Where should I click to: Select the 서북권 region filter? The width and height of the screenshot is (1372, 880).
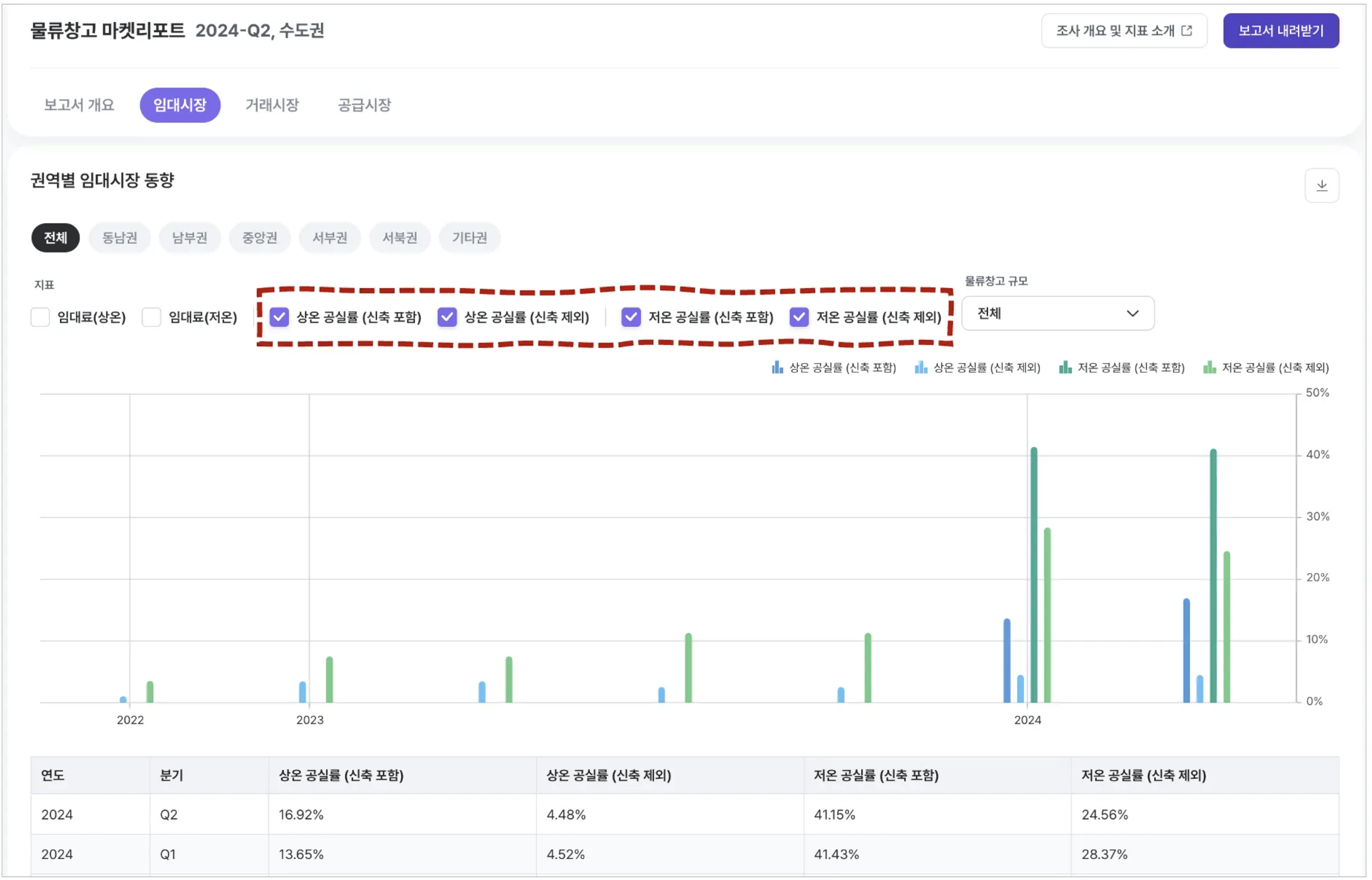[400, 238]
